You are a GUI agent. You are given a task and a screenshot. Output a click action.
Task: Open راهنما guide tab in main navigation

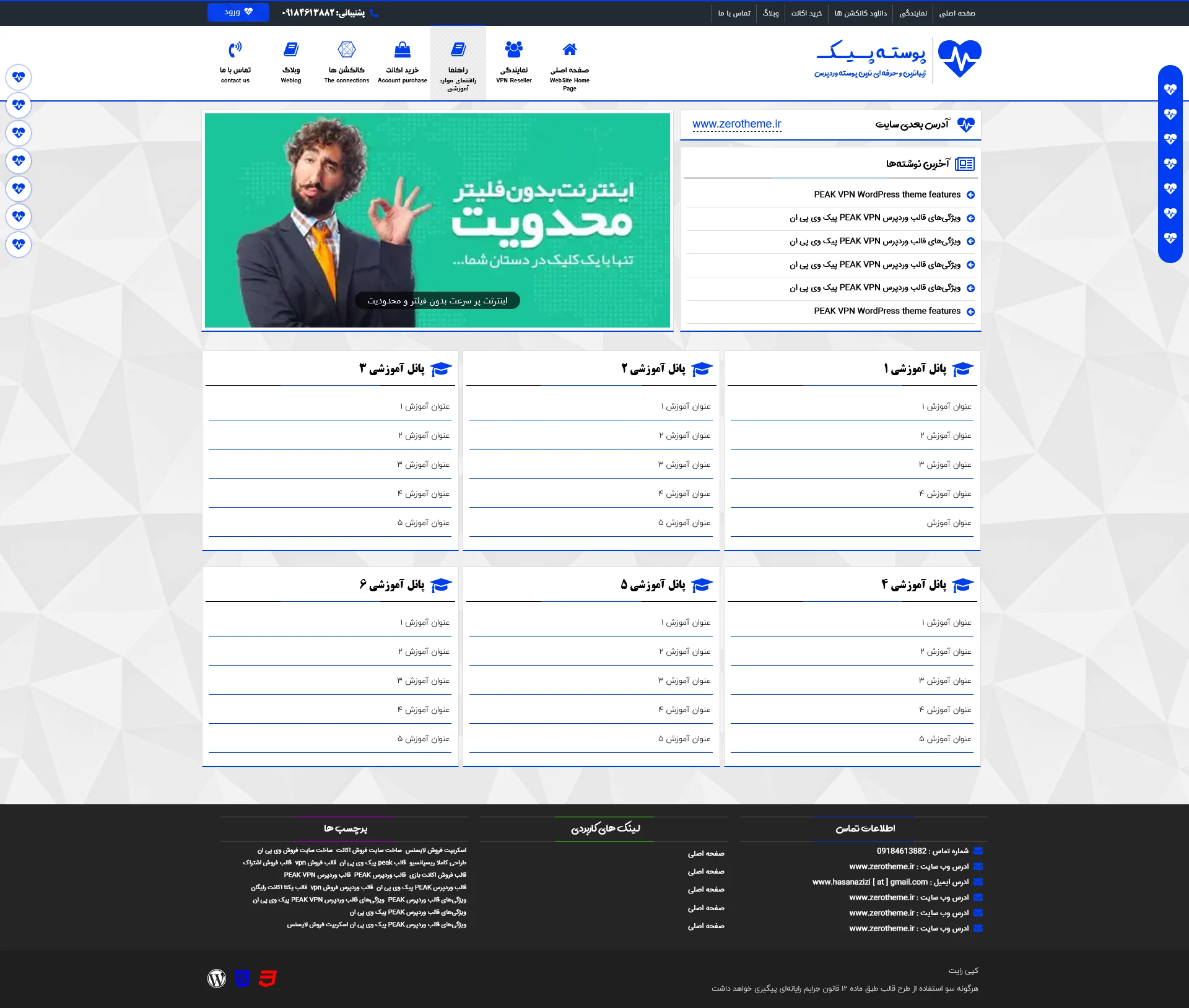458,63
